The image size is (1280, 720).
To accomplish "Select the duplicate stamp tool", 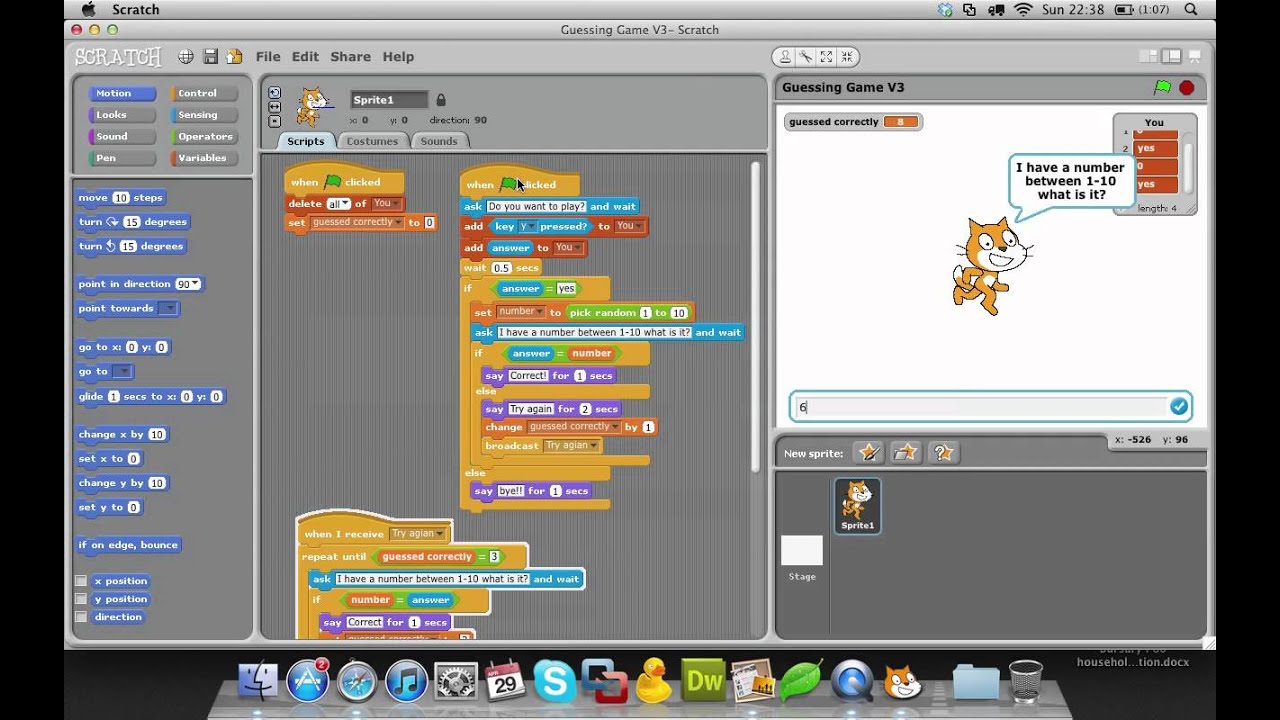I will (785, 57).
